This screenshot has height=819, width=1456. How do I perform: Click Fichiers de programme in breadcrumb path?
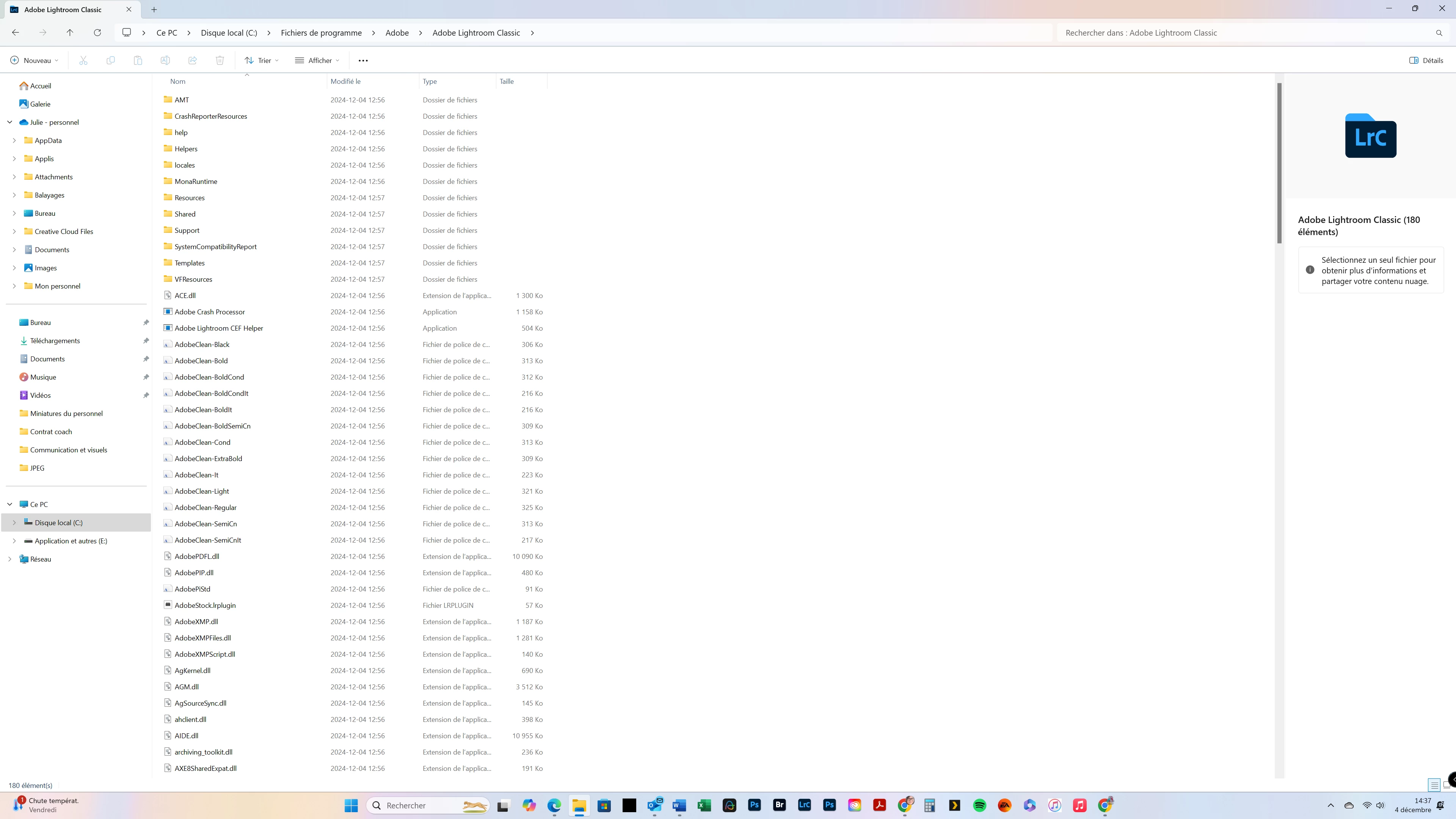click(x=321, y=33)
